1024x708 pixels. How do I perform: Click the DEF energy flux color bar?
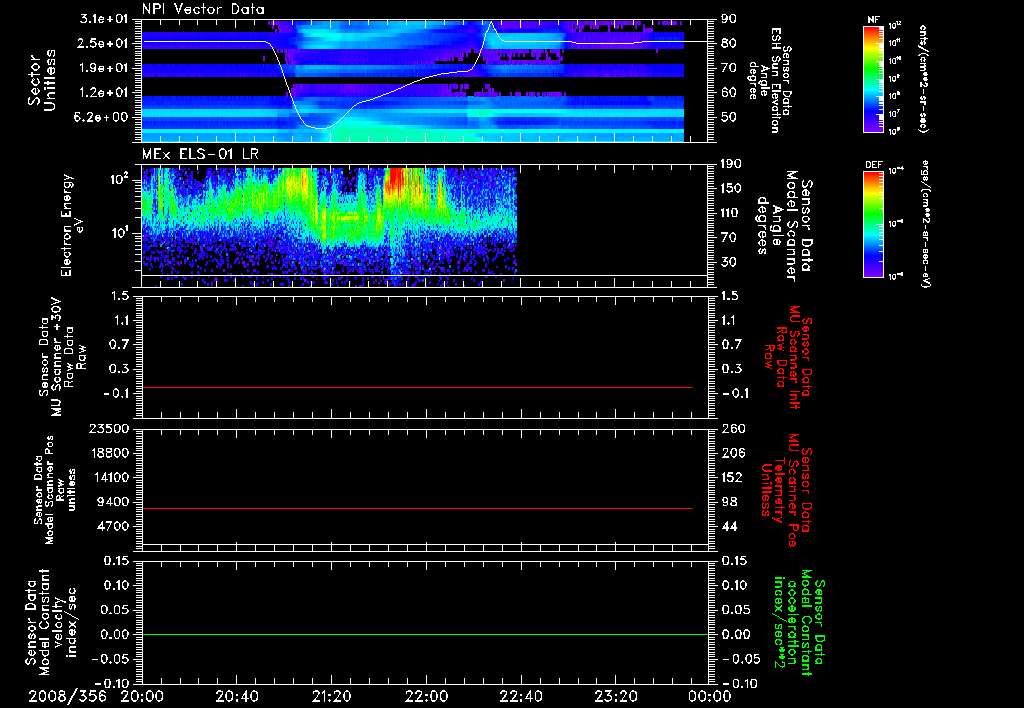click(x=874, y=223)
